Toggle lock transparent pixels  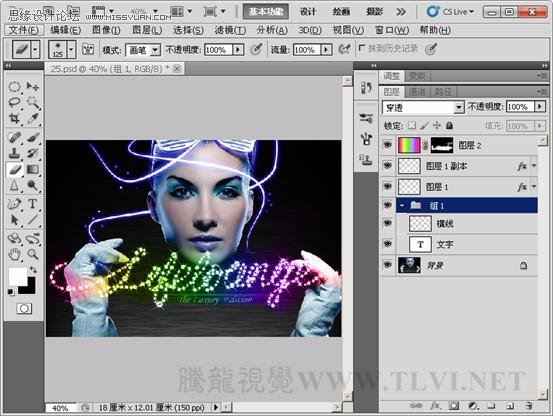click(x=412, y=126)
